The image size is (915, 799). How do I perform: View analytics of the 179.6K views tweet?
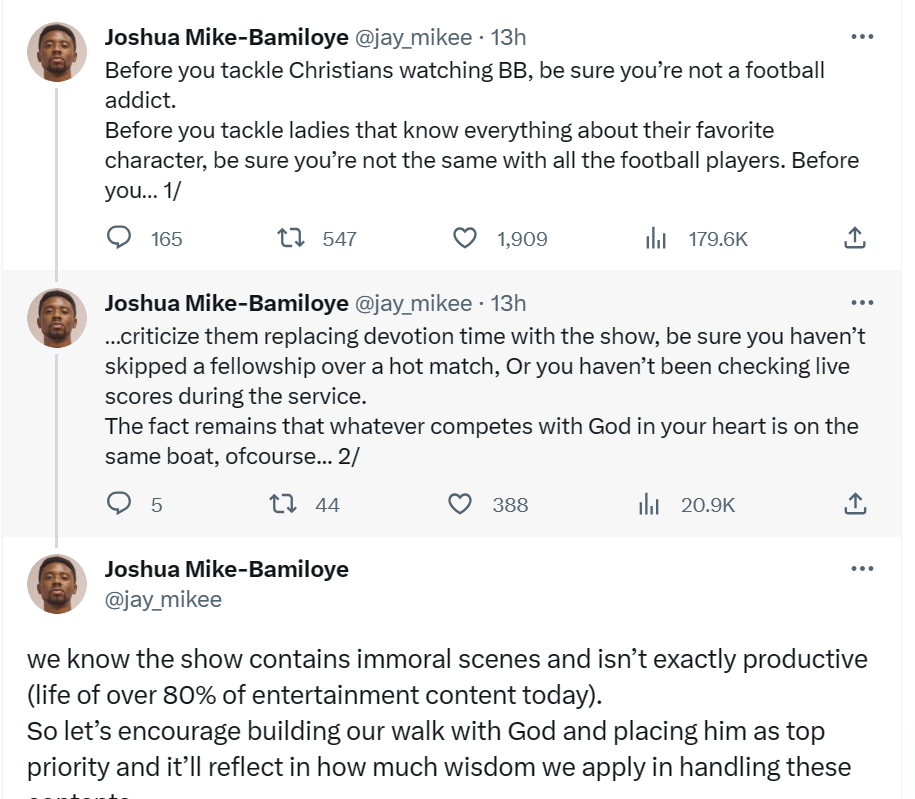656,238
